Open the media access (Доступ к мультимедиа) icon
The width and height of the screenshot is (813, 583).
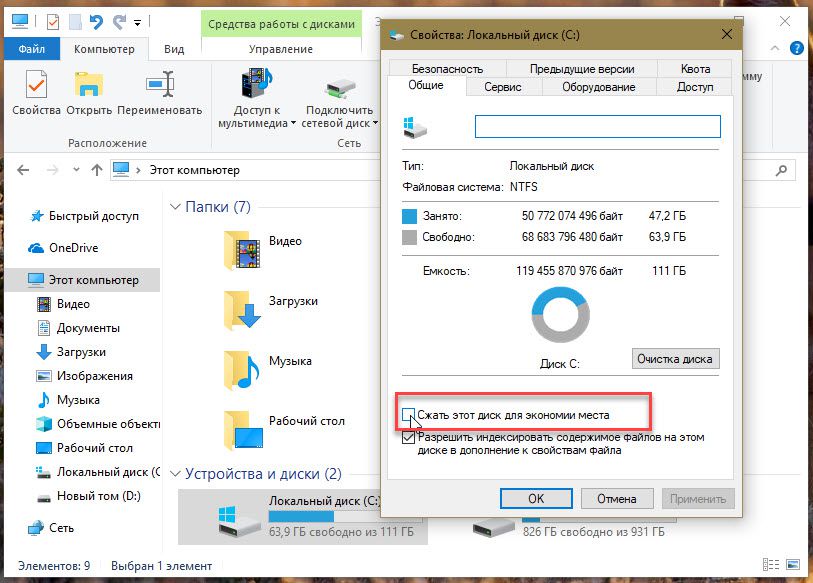(x=257, y=88)
